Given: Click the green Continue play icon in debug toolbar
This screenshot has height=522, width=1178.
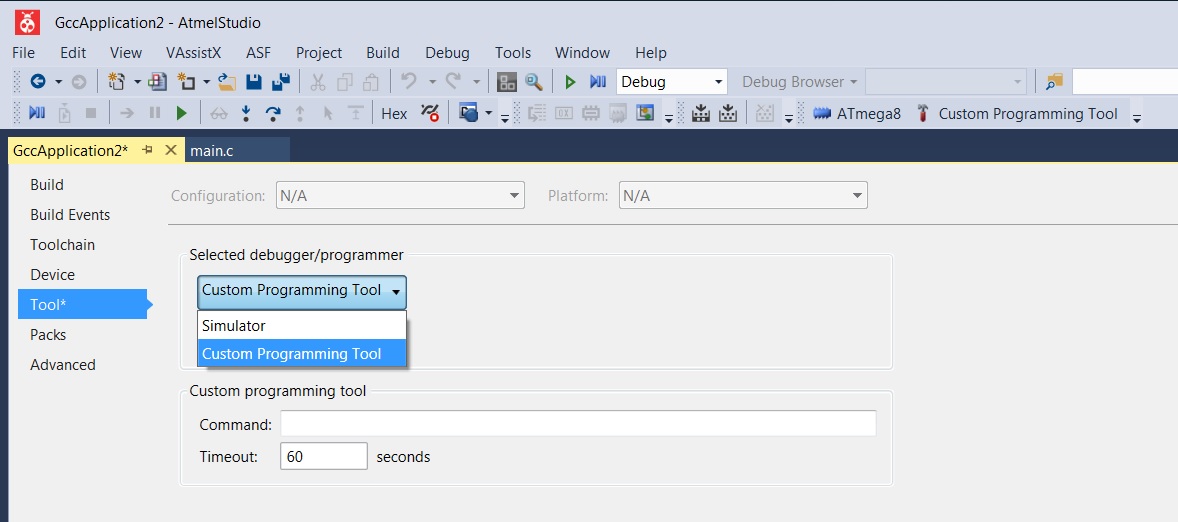Looking at the screenshot, I should pos(181,113).
